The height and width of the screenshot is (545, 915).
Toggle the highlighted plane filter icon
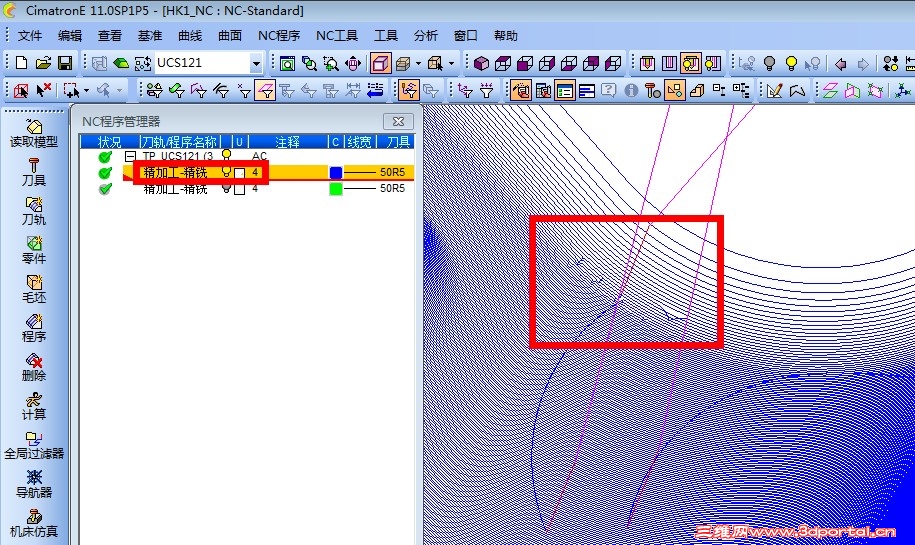click(265, 90)
